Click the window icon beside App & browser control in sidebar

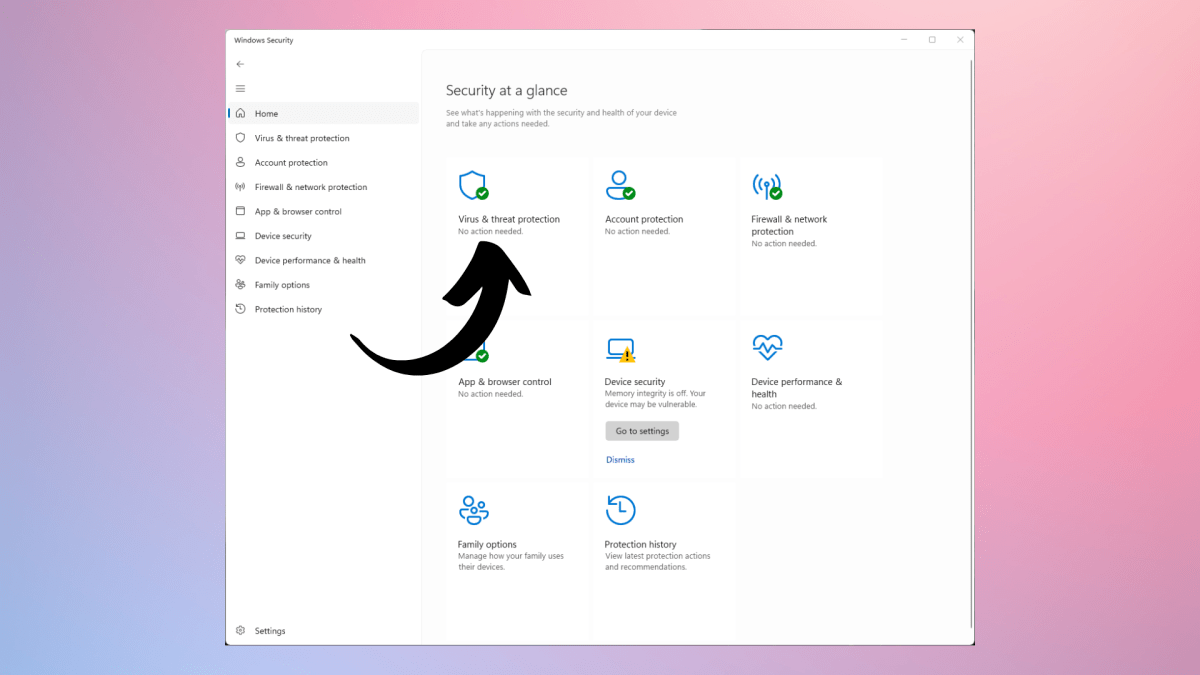240,211
